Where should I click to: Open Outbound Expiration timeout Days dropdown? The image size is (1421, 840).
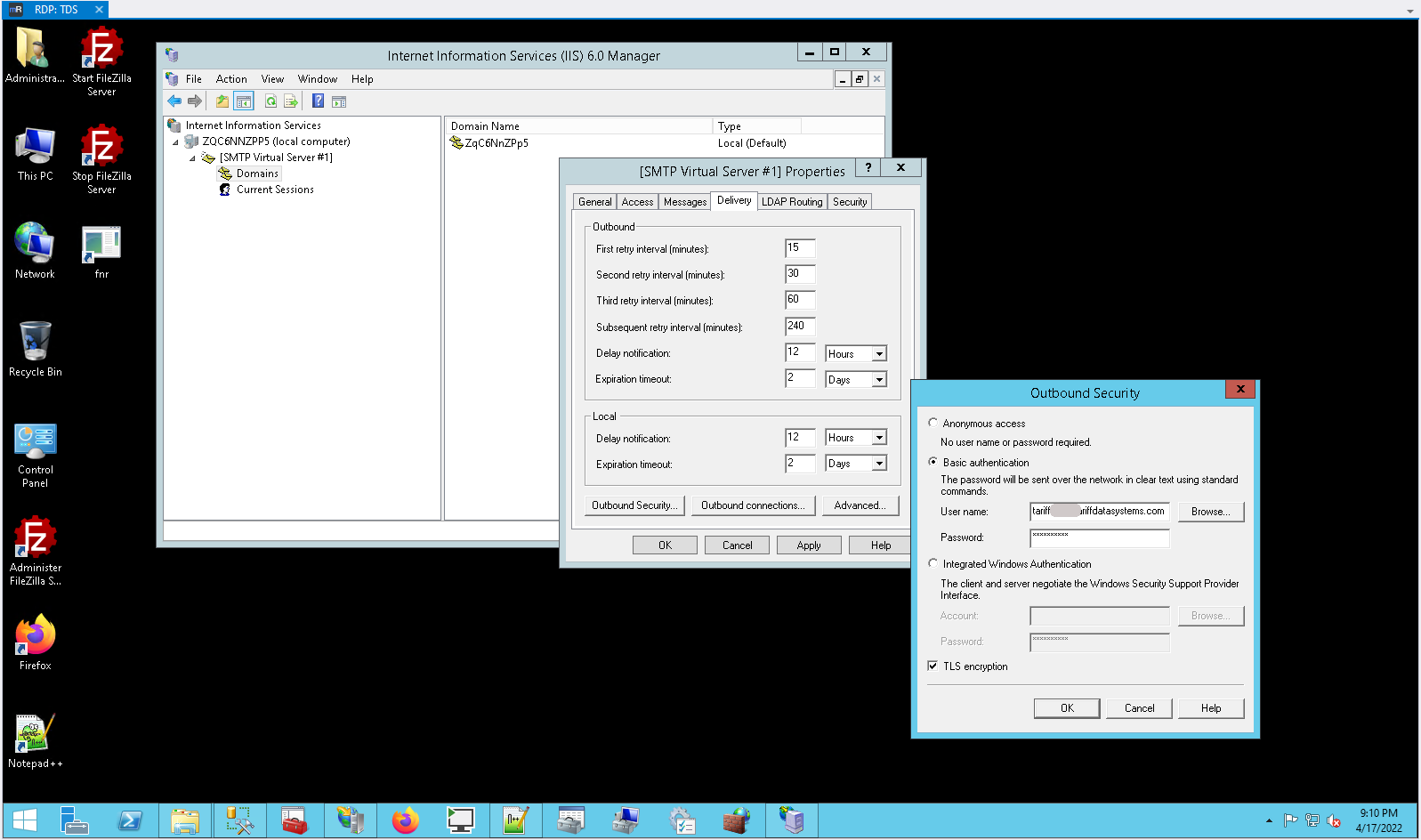click(879, 380)
